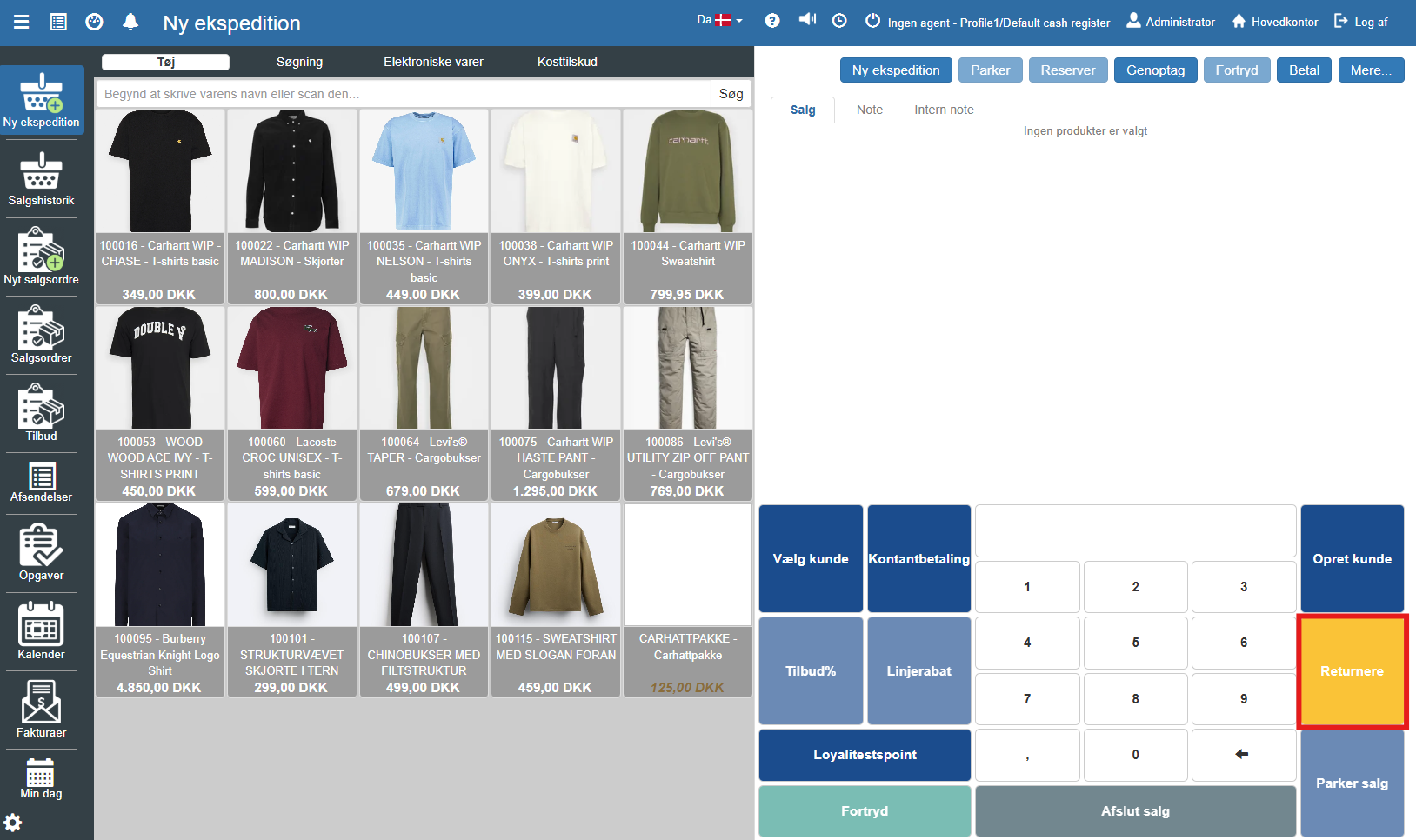
Task: Open the hamburger main menu
Action: click(x=22, y=23)
